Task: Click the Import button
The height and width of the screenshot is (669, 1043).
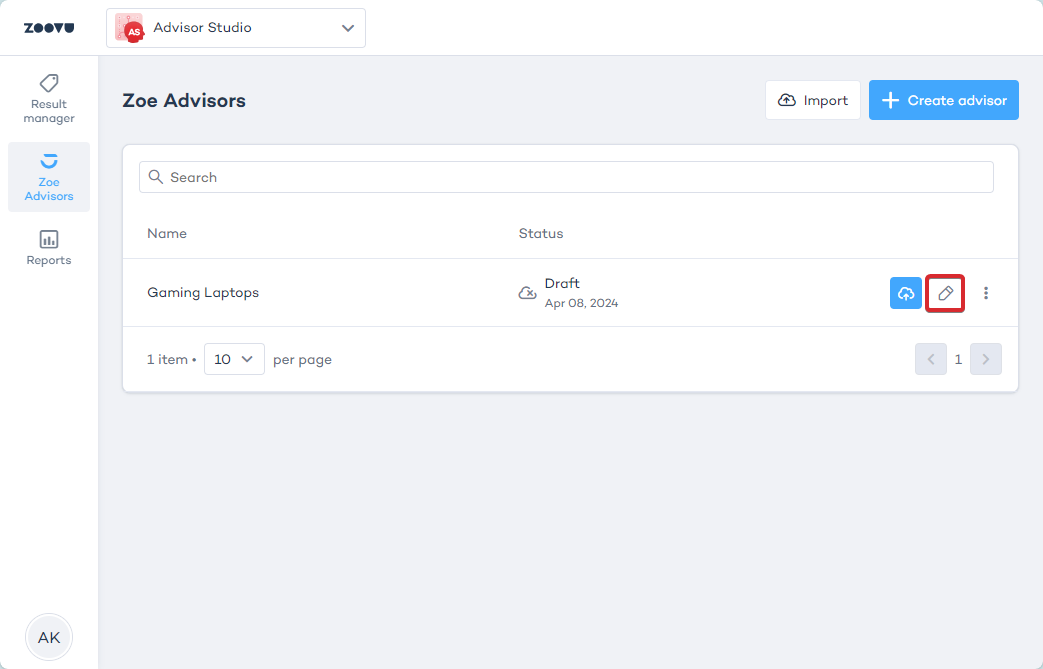Action: [x=812, y=100]
